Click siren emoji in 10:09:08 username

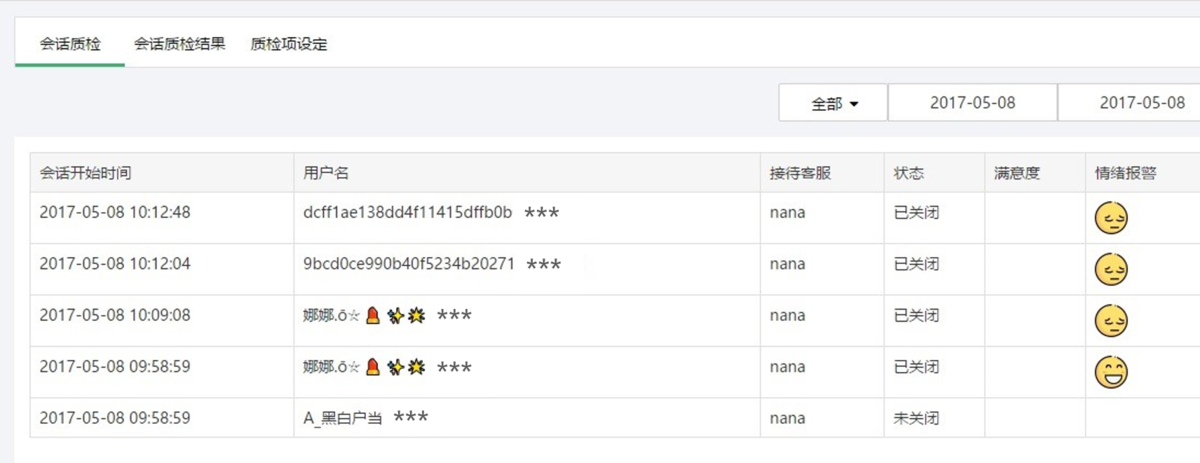click(372, 315)
